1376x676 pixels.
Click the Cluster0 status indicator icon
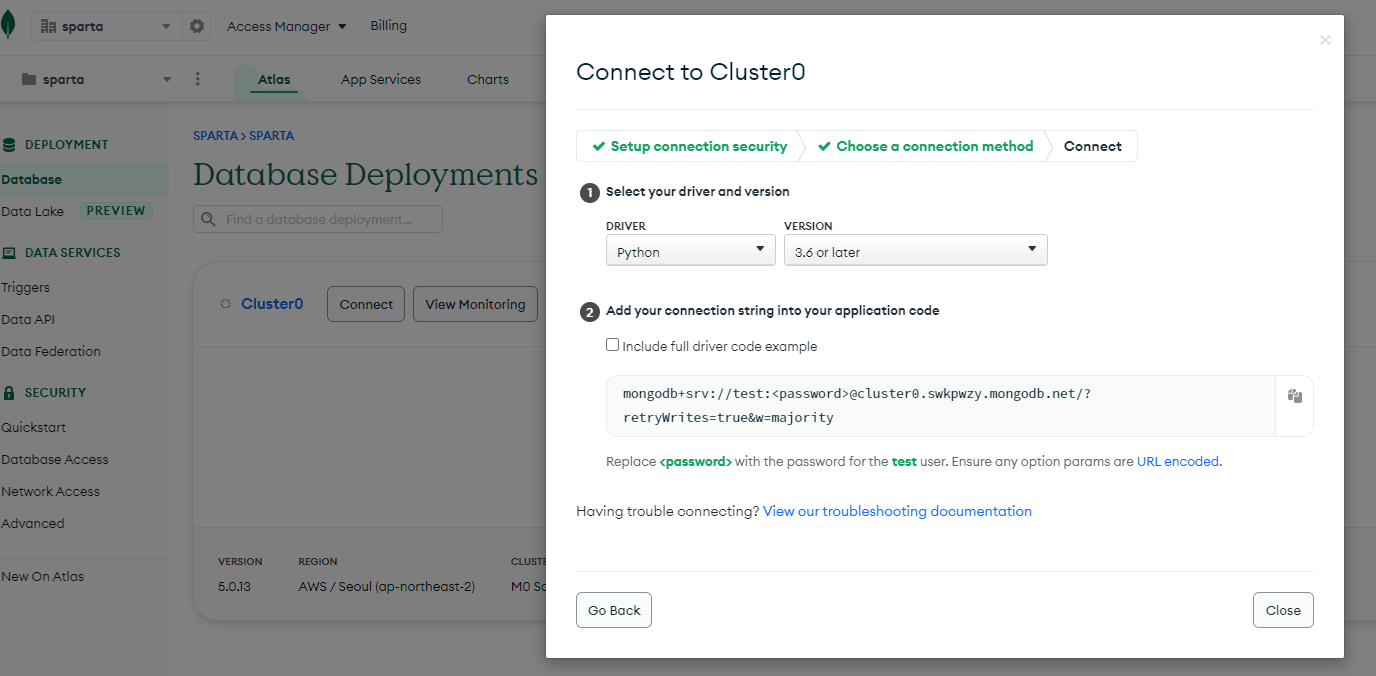click(x=225, y=304)
